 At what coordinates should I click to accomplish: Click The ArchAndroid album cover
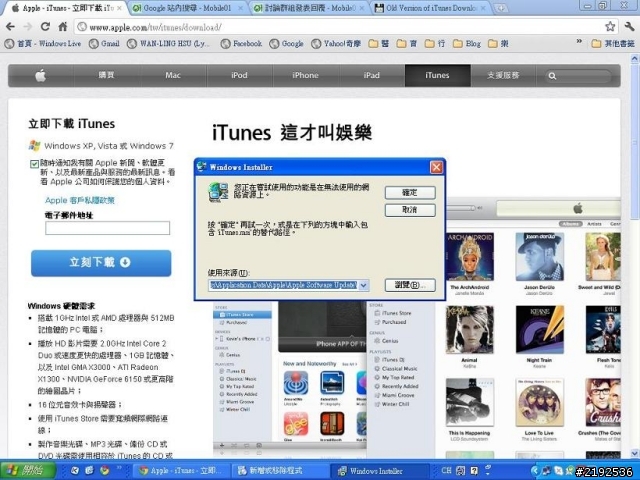[x=469, y=257]
